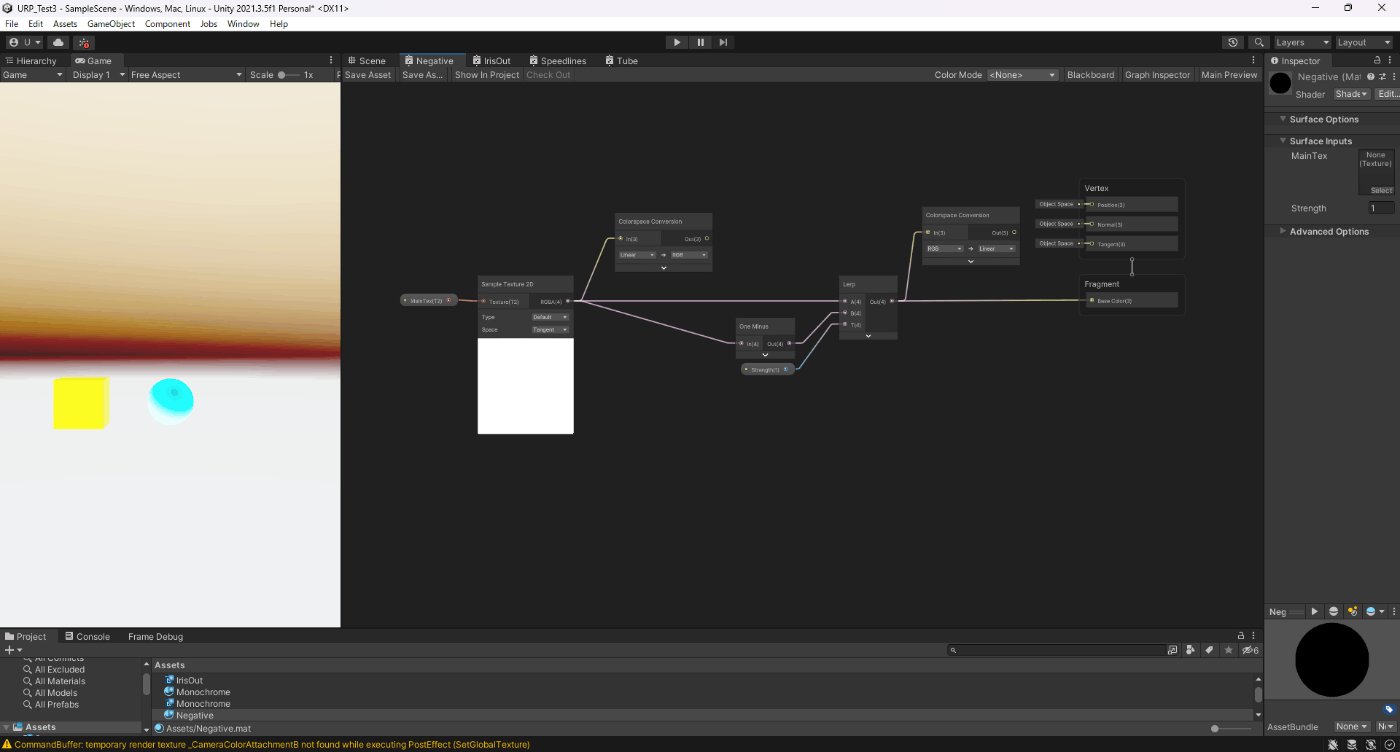Toggle the Graph Inspector panel

[x=1158, y=75]
